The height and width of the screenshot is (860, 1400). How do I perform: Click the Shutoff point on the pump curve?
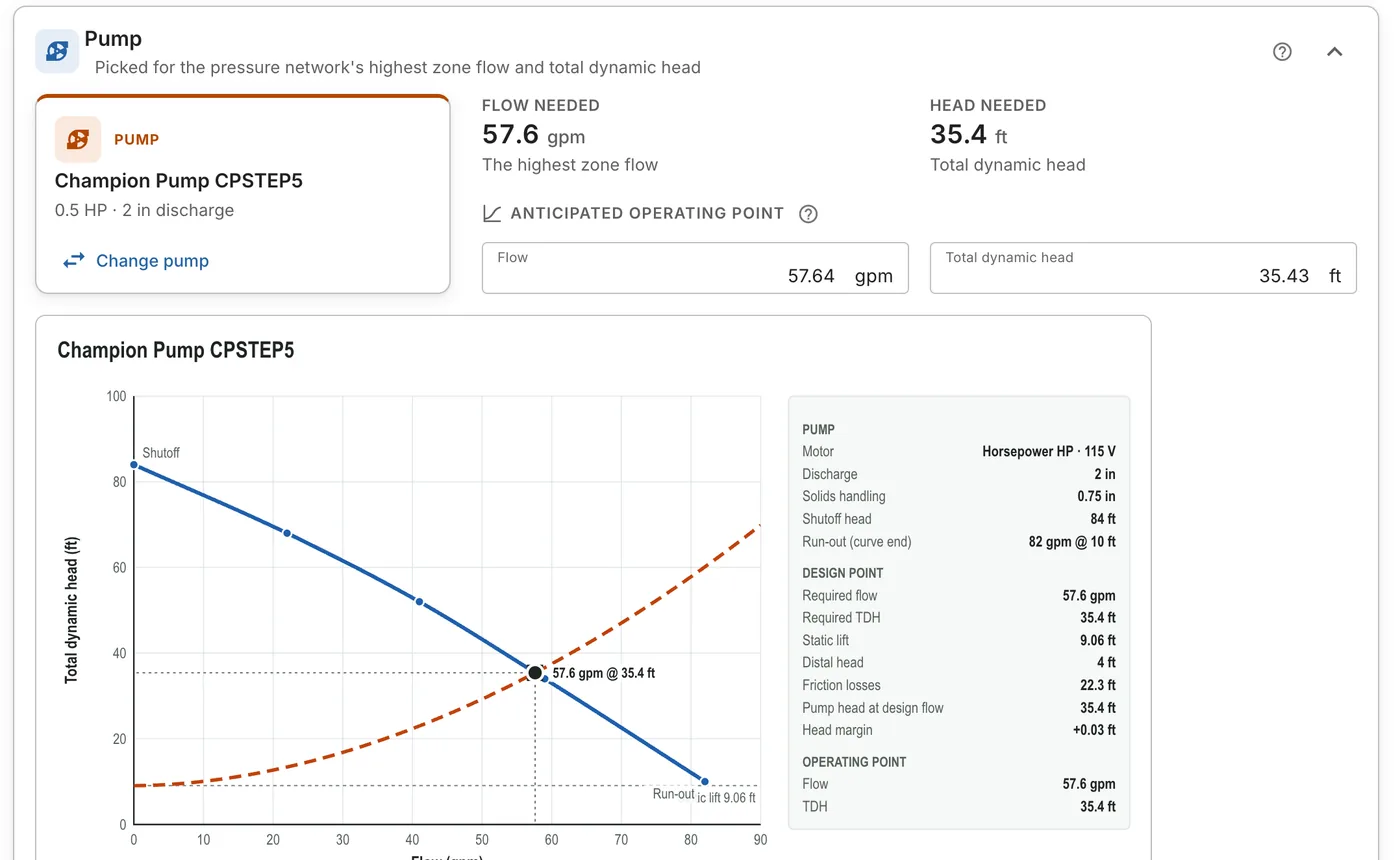tap(134, 464)
